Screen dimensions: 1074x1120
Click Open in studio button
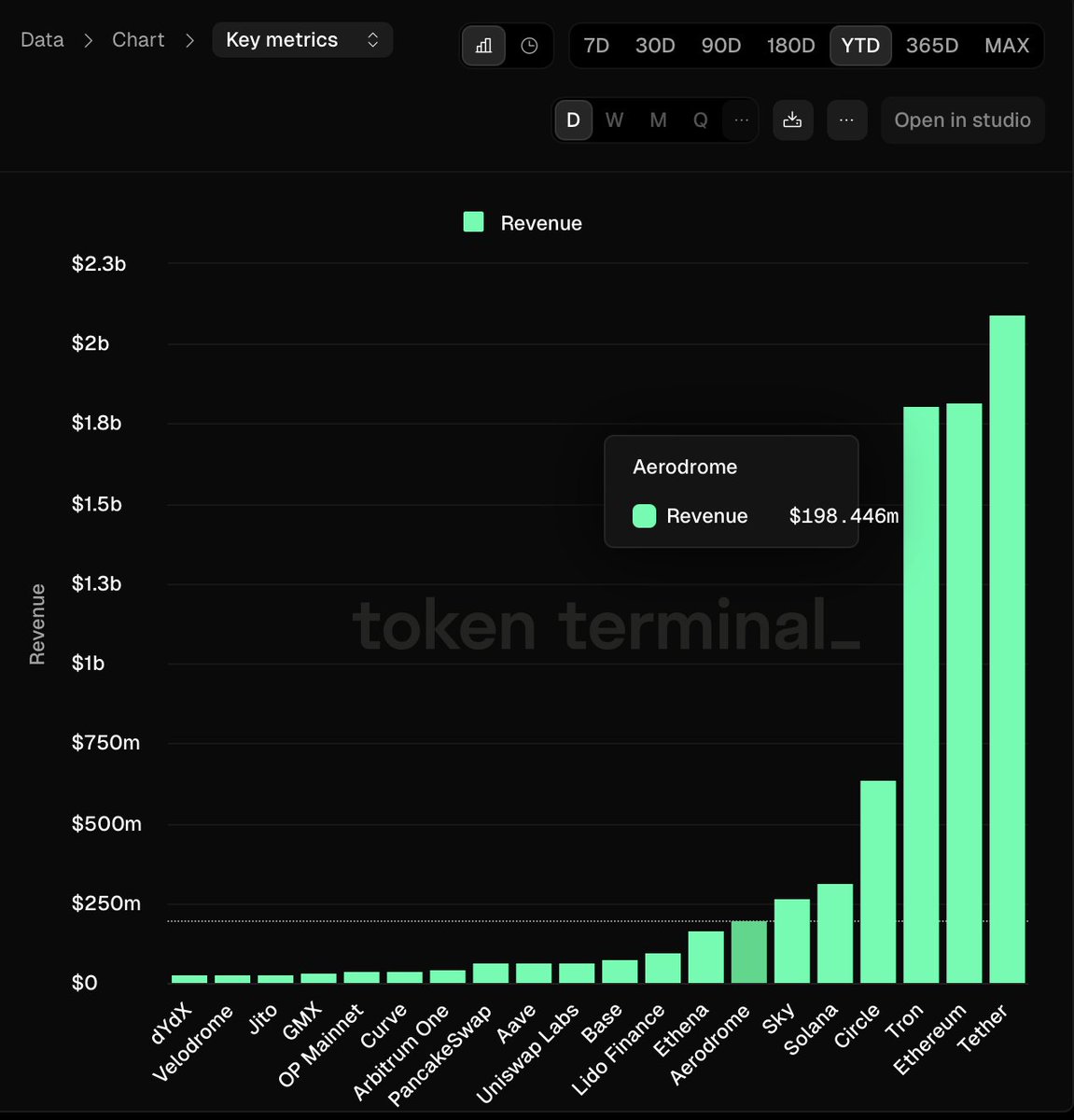(x=962, y=119)
